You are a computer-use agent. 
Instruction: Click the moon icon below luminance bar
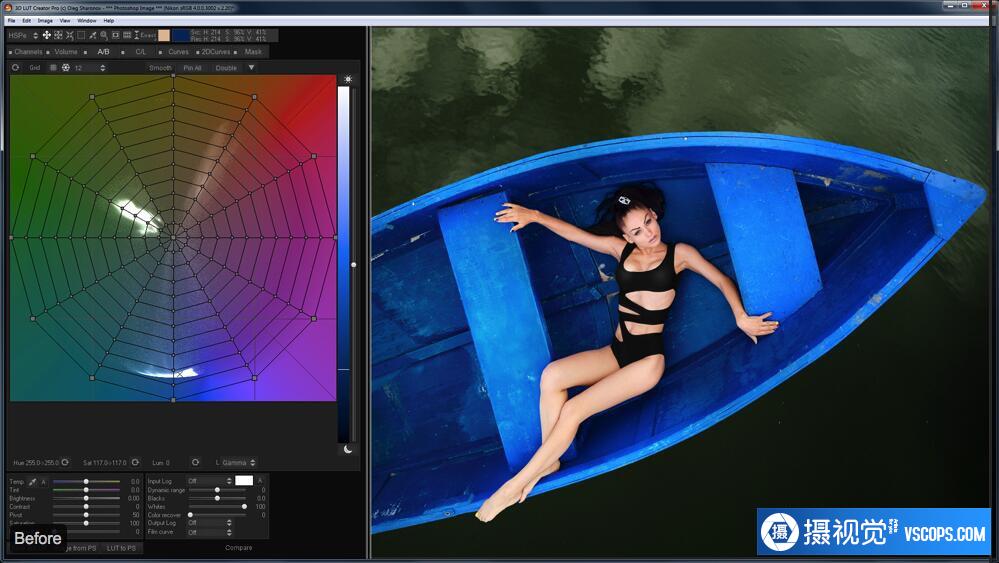pos(348,450)
